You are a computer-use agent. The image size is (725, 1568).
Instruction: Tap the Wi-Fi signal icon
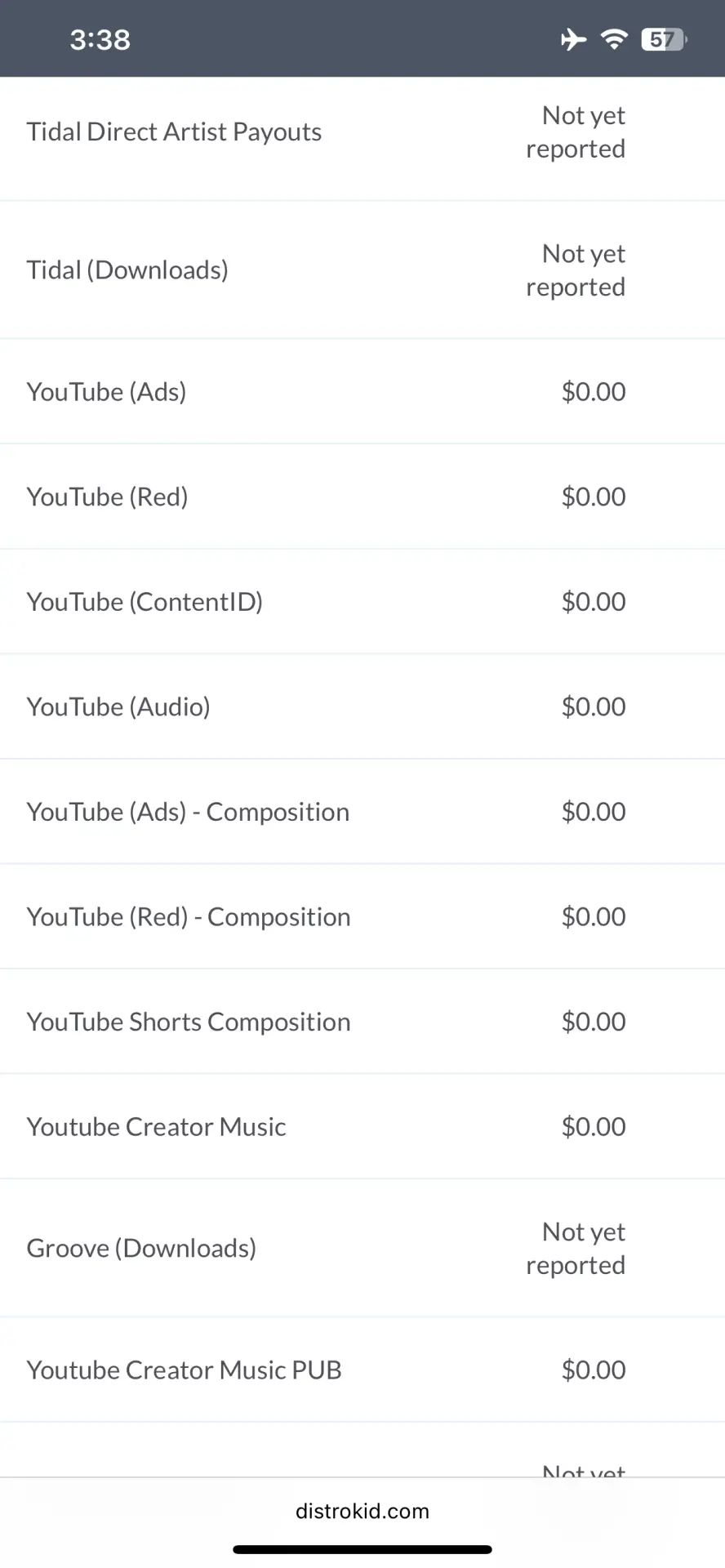(x=614, y=39)
